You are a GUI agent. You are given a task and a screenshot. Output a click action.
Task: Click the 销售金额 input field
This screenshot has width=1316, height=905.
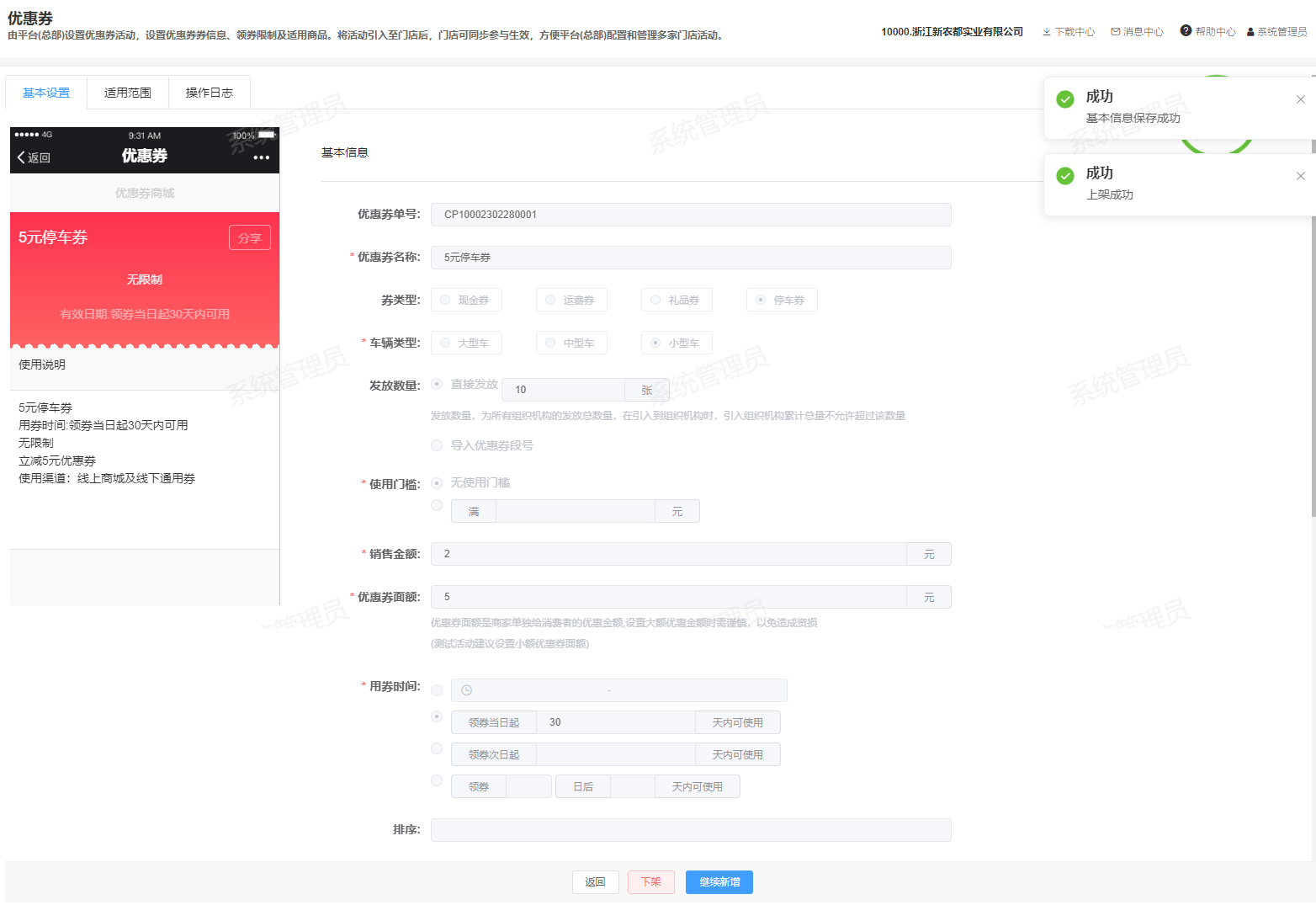coord(669,554)
